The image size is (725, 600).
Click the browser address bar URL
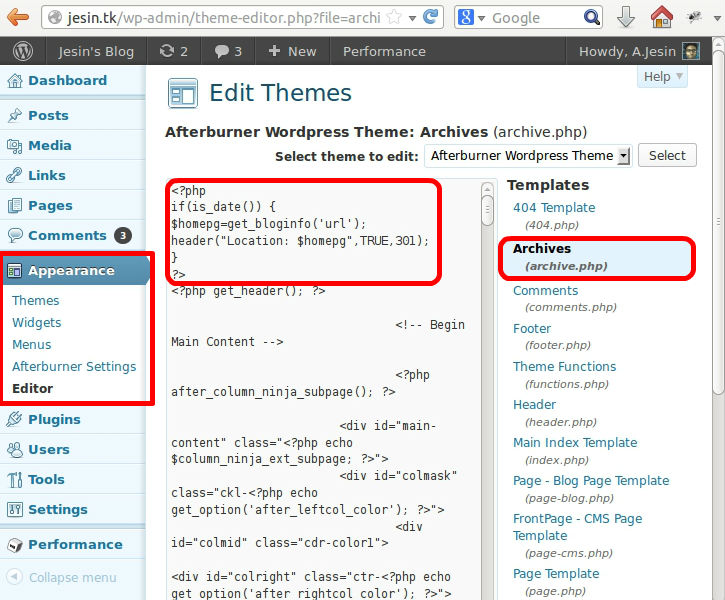click(x=224, y=18)
